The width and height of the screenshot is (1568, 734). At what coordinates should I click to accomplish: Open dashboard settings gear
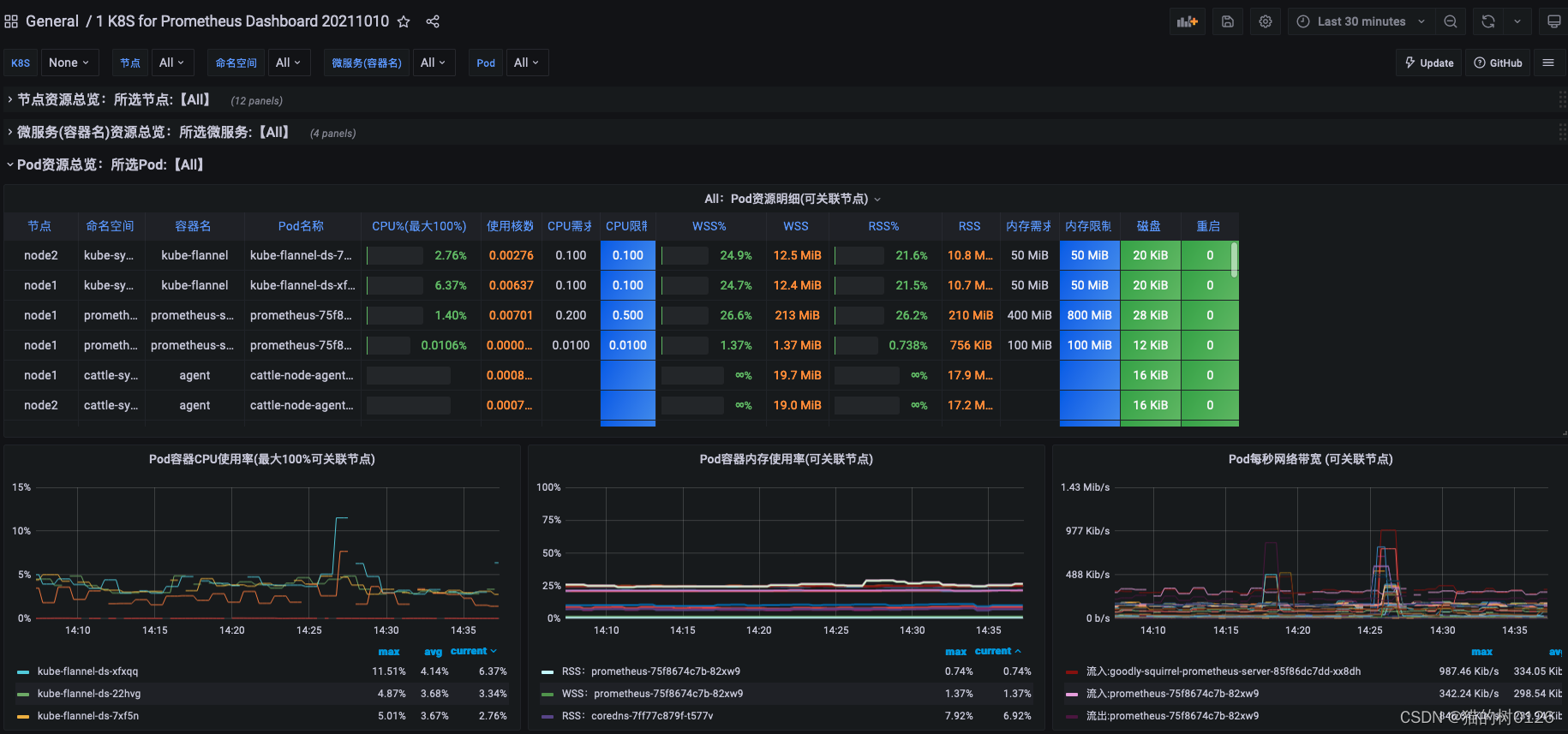point(1266,21)
